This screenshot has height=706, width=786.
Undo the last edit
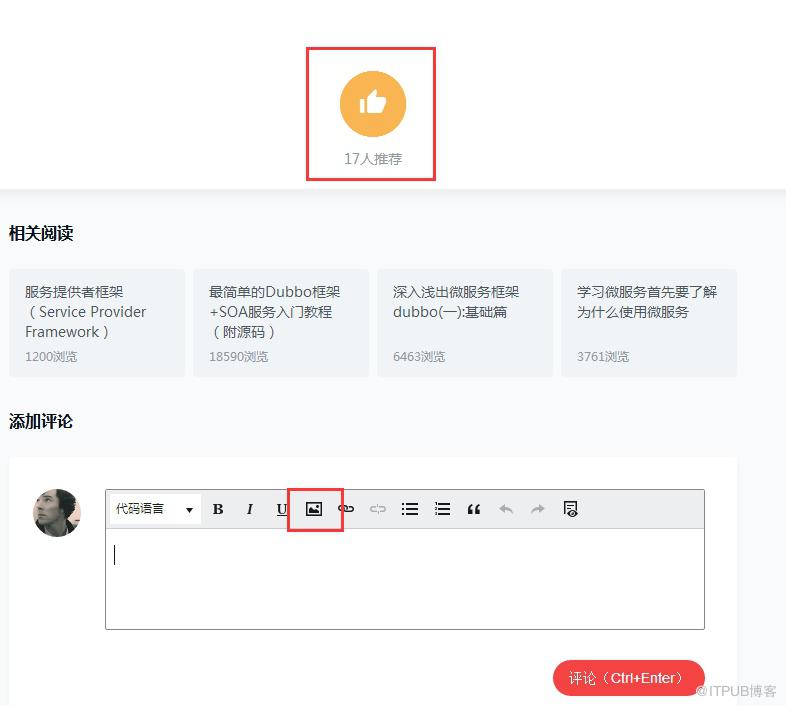506,509
